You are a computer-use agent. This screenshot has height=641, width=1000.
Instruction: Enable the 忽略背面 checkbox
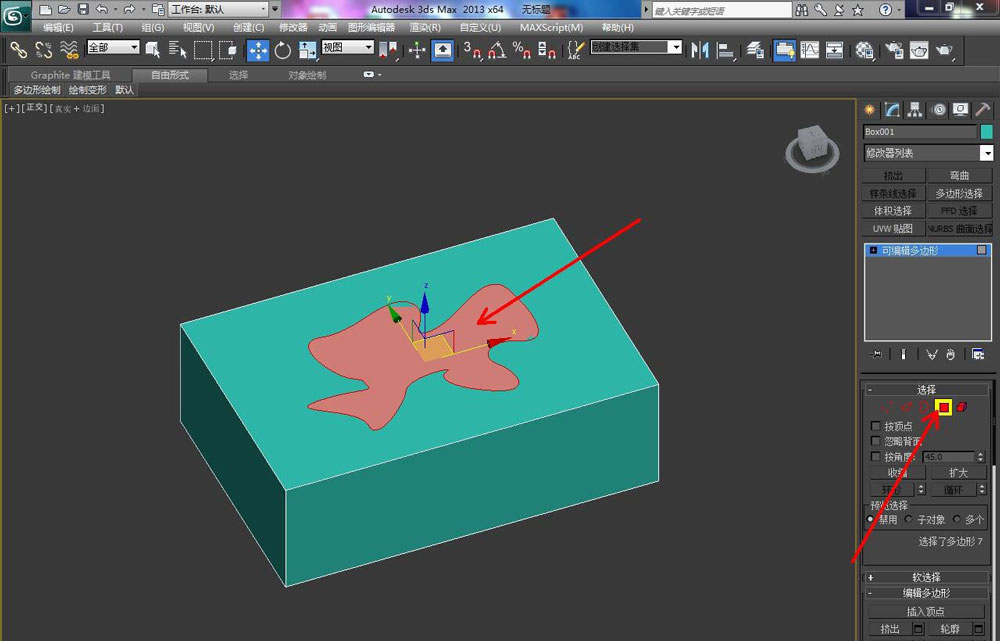tap(876, 441)
